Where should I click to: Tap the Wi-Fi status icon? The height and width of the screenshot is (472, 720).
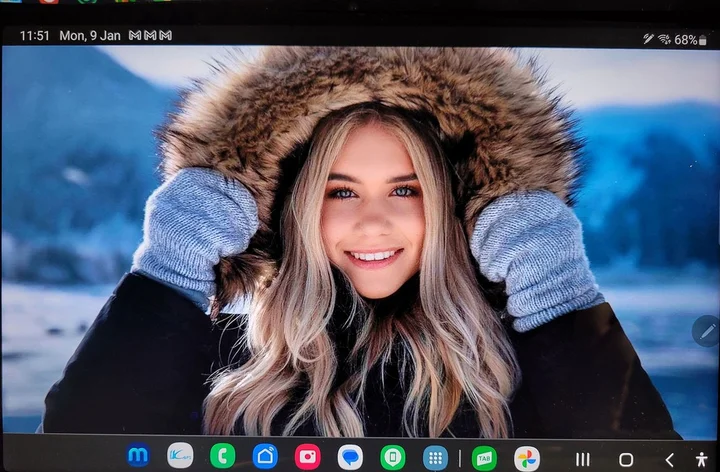664,39
